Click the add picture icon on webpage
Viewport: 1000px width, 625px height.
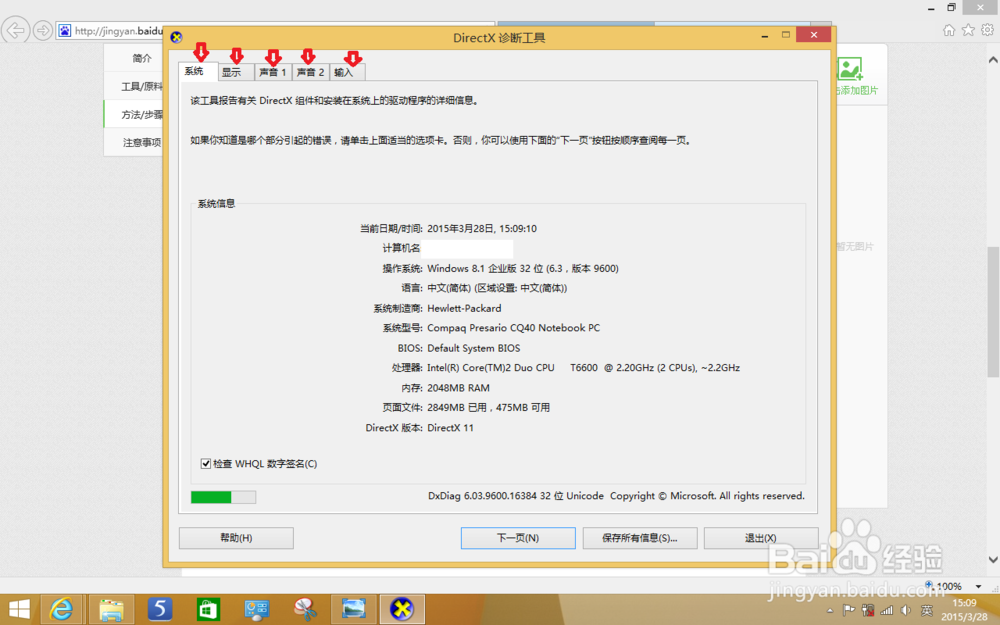pyautogui.click(x=850, y=69)
